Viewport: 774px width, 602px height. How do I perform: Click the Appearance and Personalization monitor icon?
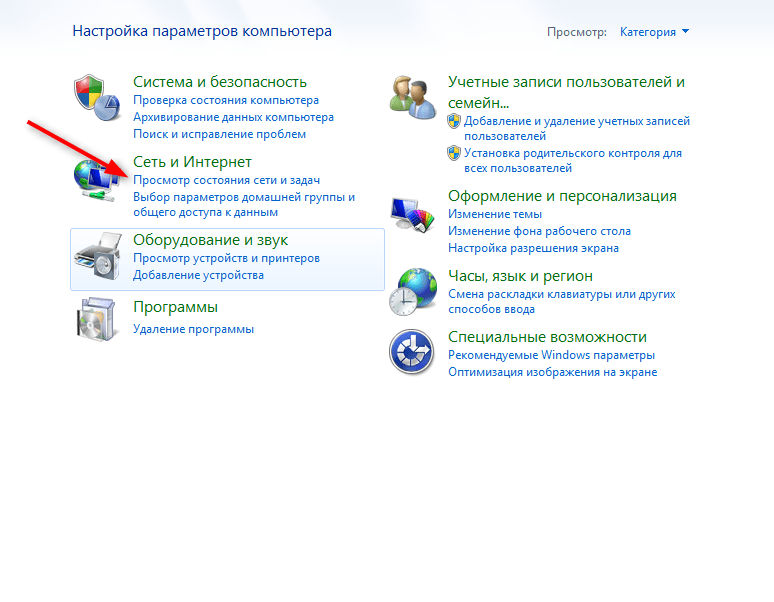[x=413, y=214]
